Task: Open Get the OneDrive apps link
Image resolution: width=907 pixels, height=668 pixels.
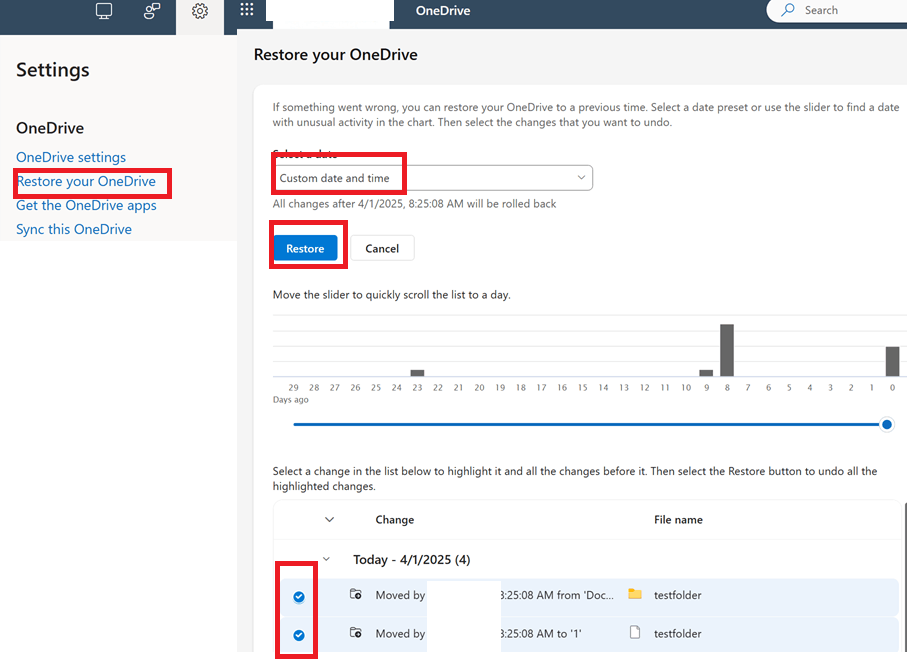Action: tap(86, 206)
